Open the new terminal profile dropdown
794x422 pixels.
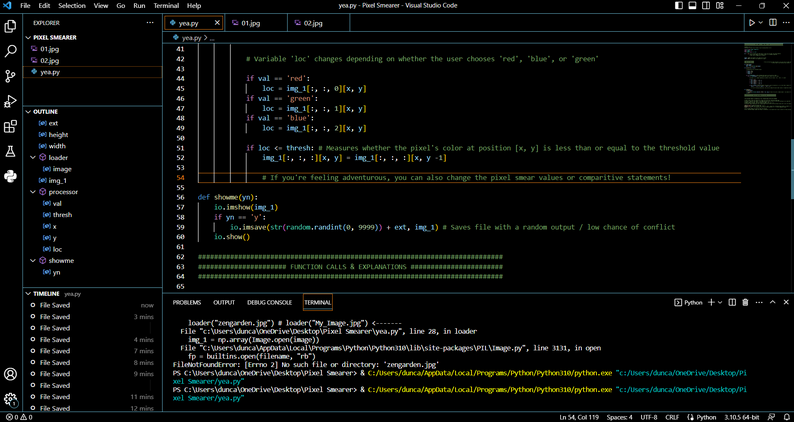[720, 302]
